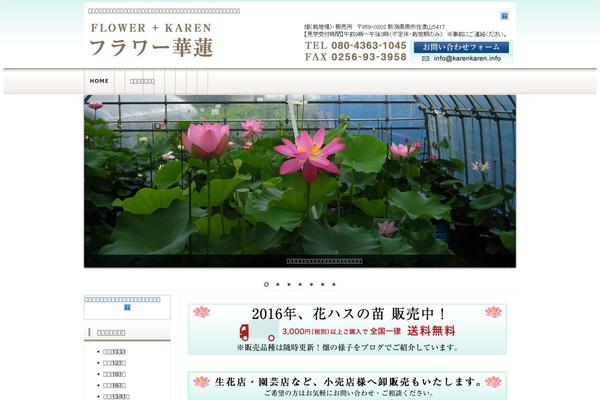Click the third link in the sidebar list
The height and width of the screenshot is (400, 600).
click(114, 374)
